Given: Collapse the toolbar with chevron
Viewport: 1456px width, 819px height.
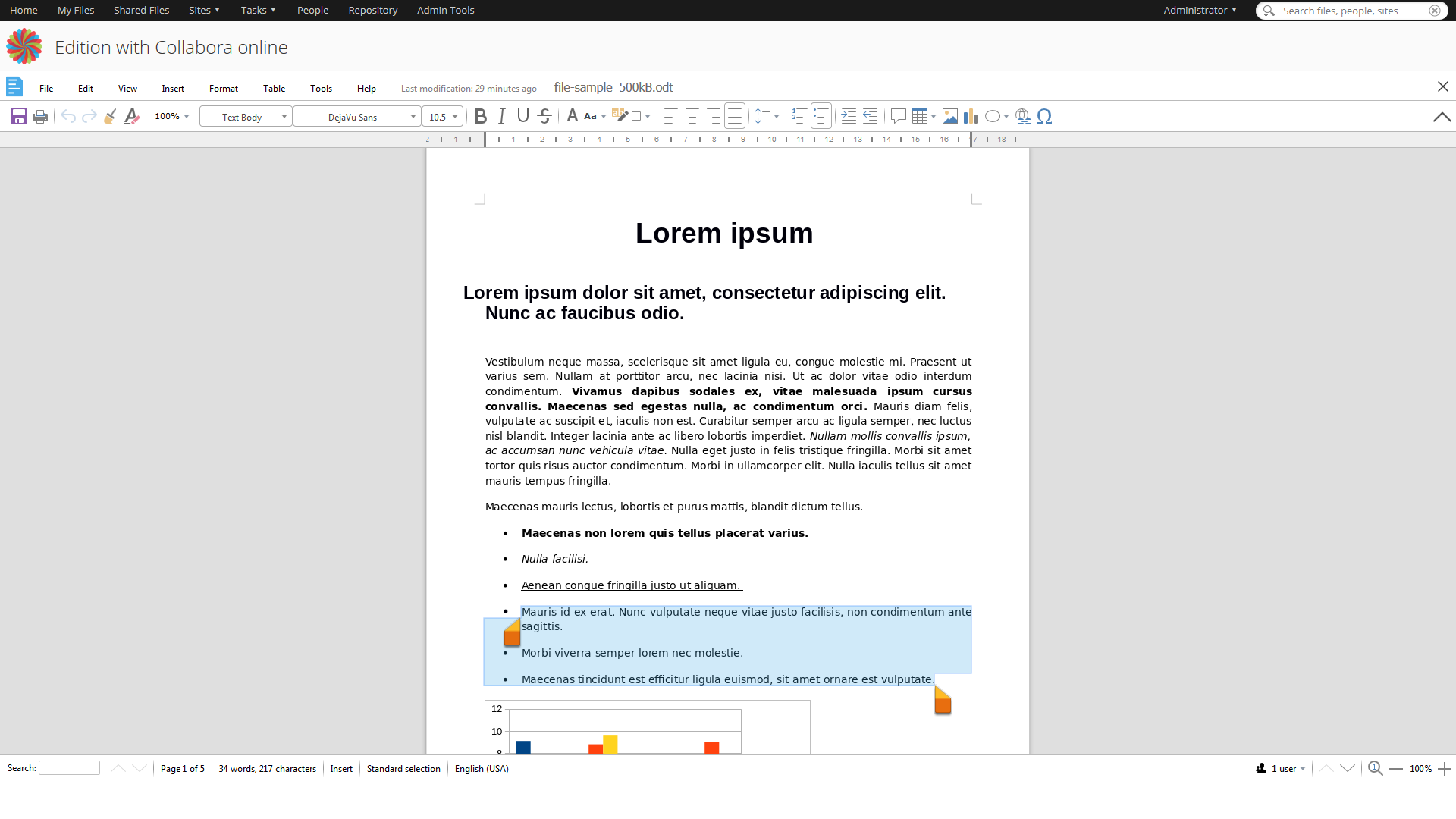Looking at the screenshot, I should coord(1442,117).
